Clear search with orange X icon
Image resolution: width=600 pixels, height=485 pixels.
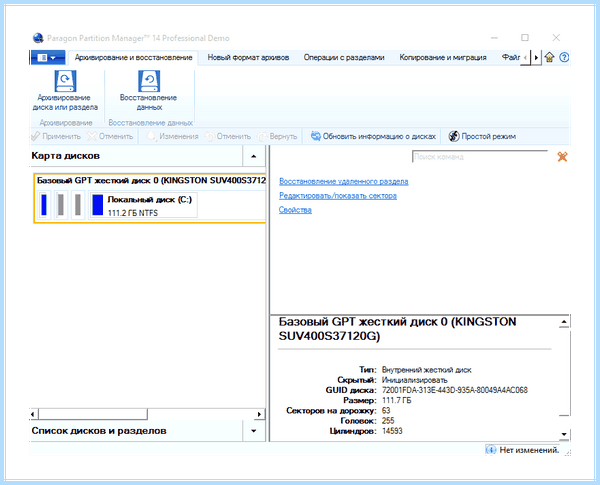(x=562, y=157)
